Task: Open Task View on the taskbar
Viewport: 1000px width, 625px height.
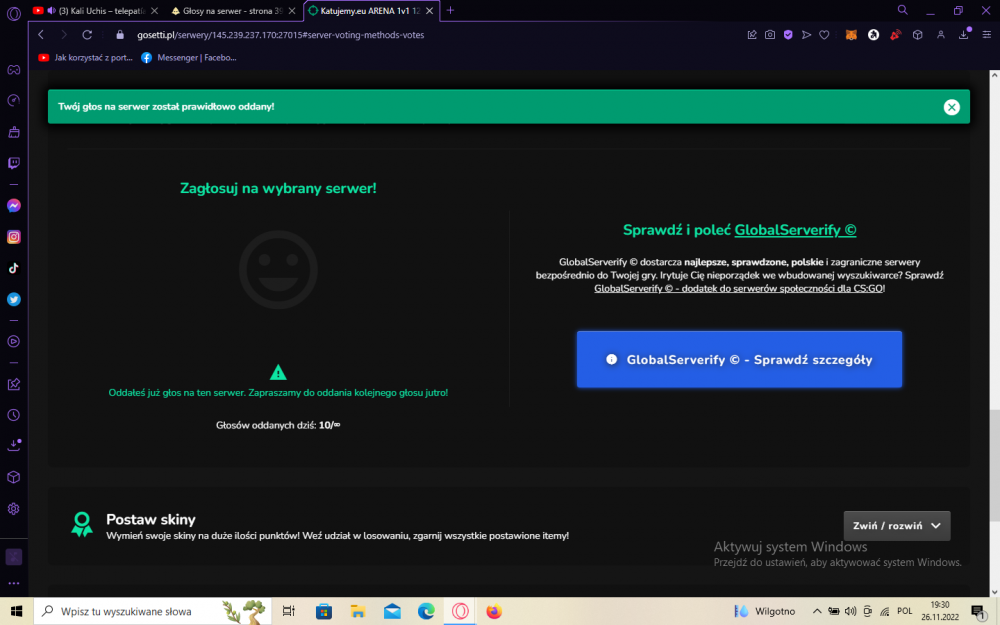Action: coord(288,611)
